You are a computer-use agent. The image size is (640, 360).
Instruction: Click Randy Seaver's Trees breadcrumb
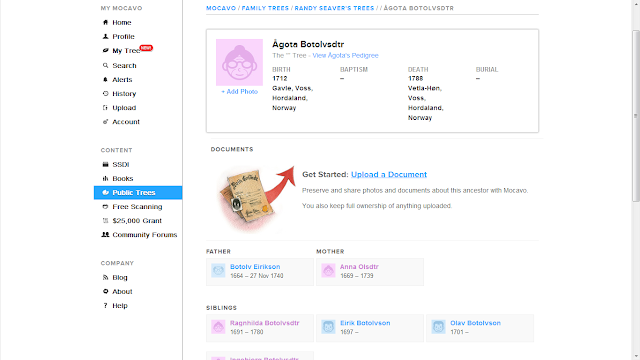click(x=334, y=8)
